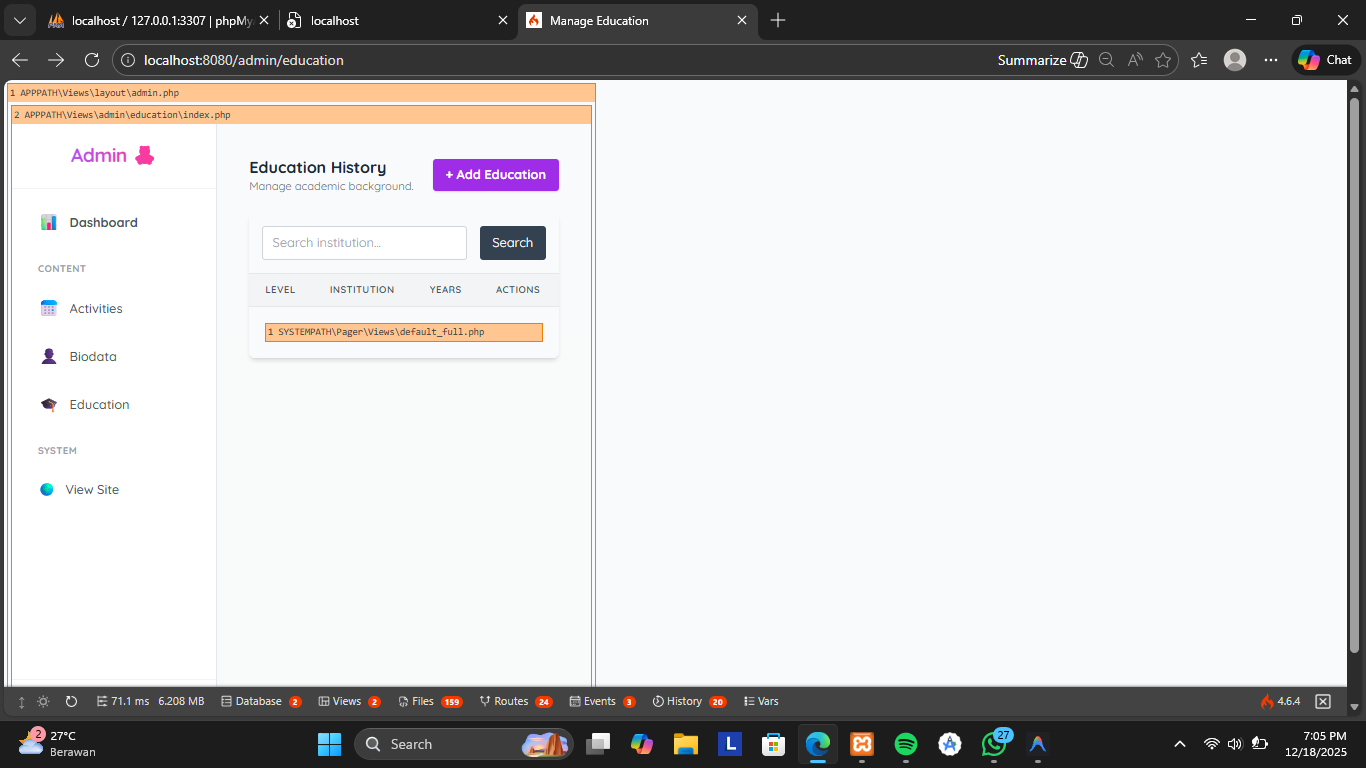Open the Database tab in debug toolbar
Image resolution: width=1366 pixels, height=768 pixels.
click(260, 701)
